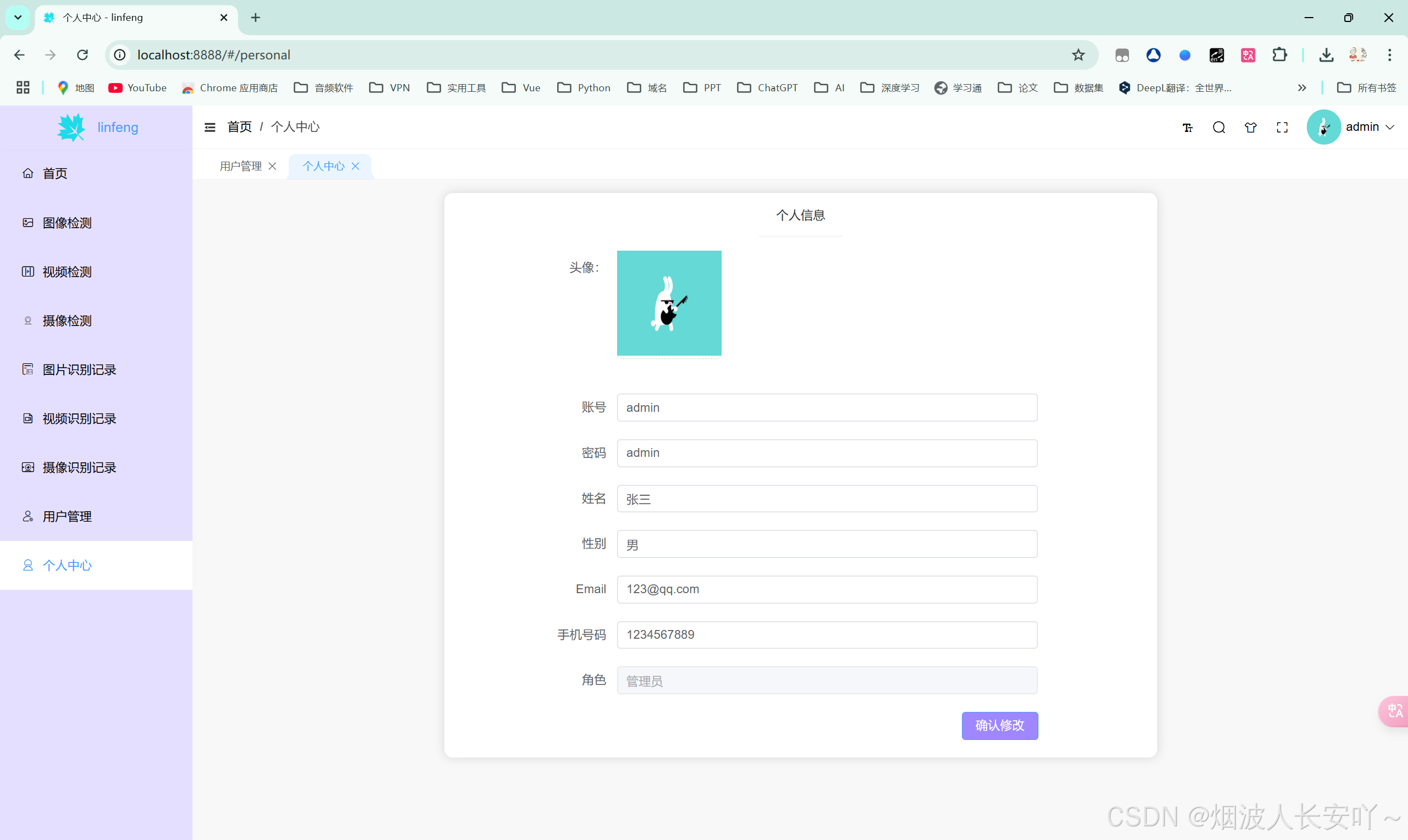Toggle fullscreen mode icon
The width and height of the screenshot is (1408, 840).
coord(1281,128)
